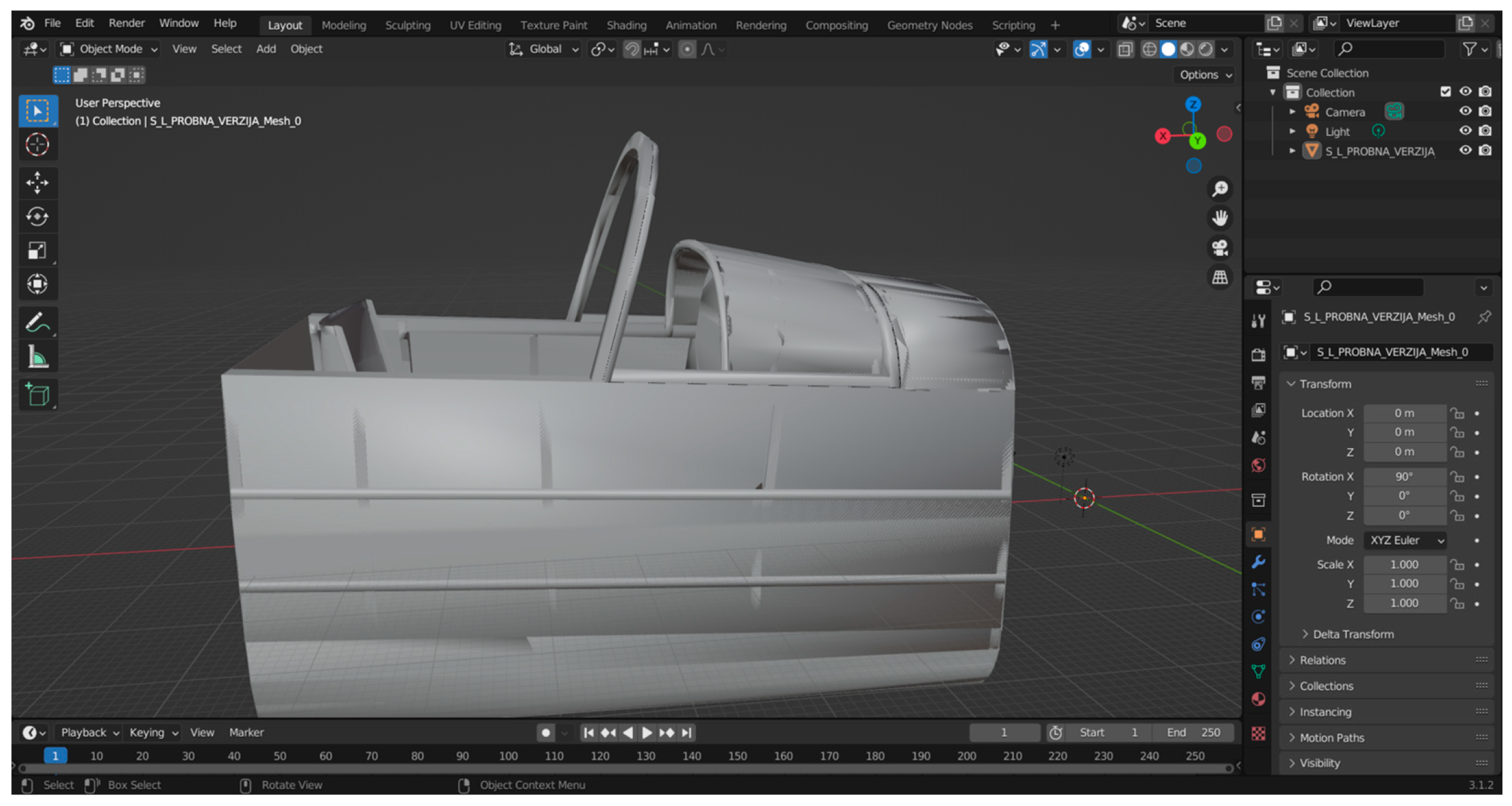Uncheck the Collection exclude checkbox
1512x806 pixels.
(x=1445, y=92)
